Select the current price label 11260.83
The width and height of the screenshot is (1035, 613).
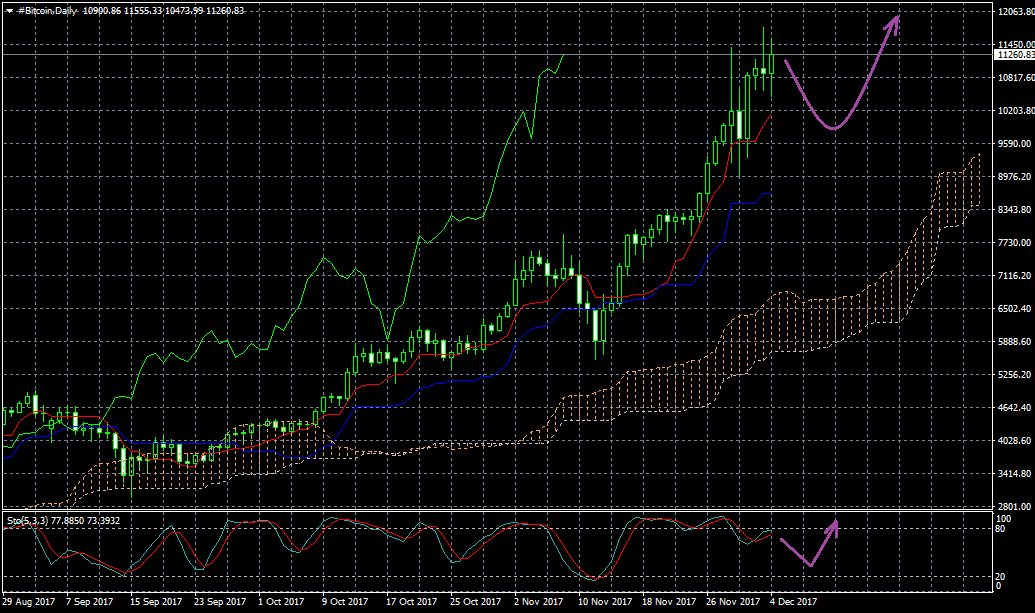[x=1014, y=55]
